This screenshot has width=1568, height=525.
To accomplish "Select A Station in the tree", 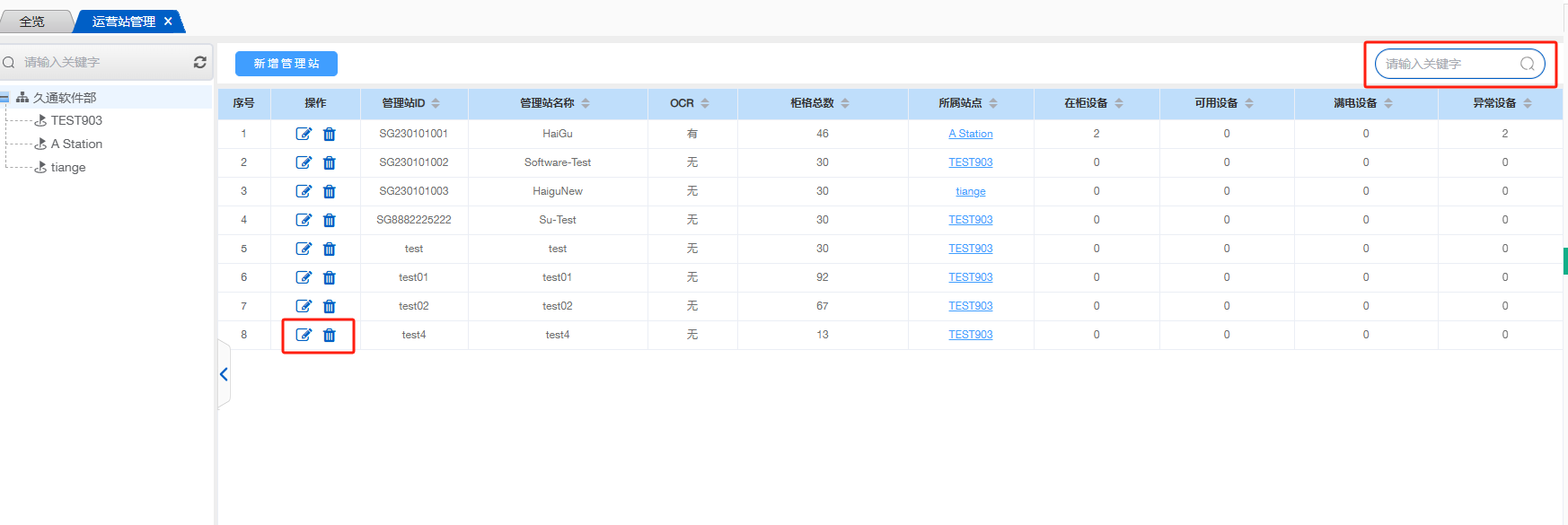I will click(76, 144).
